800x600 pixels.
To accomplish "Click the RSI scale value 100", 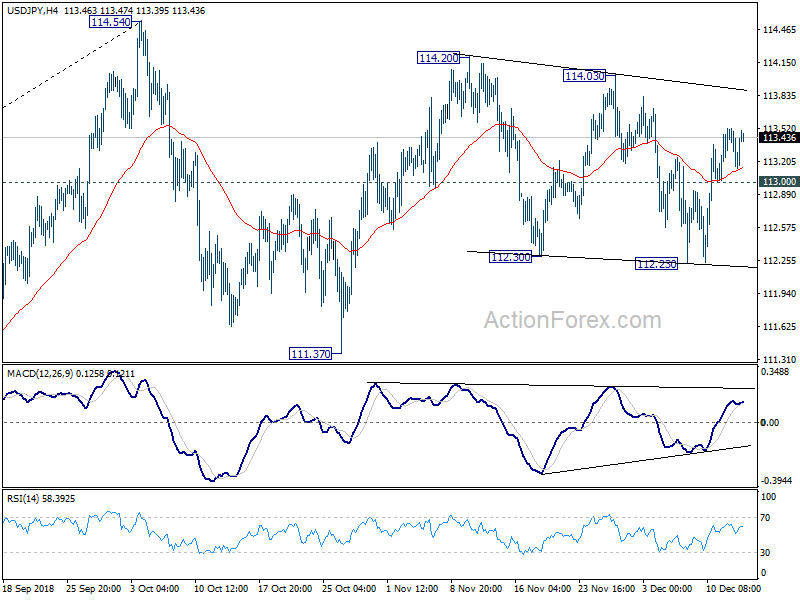I will (768, 496).
